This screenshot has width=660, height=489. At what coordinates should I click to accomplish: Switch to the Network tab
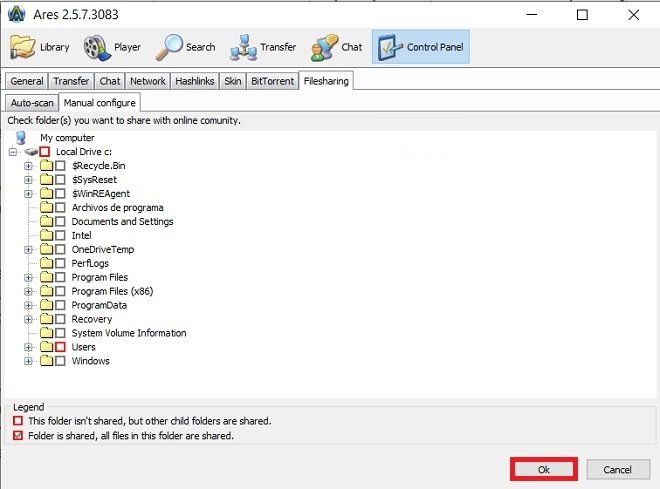pos(147,81)
